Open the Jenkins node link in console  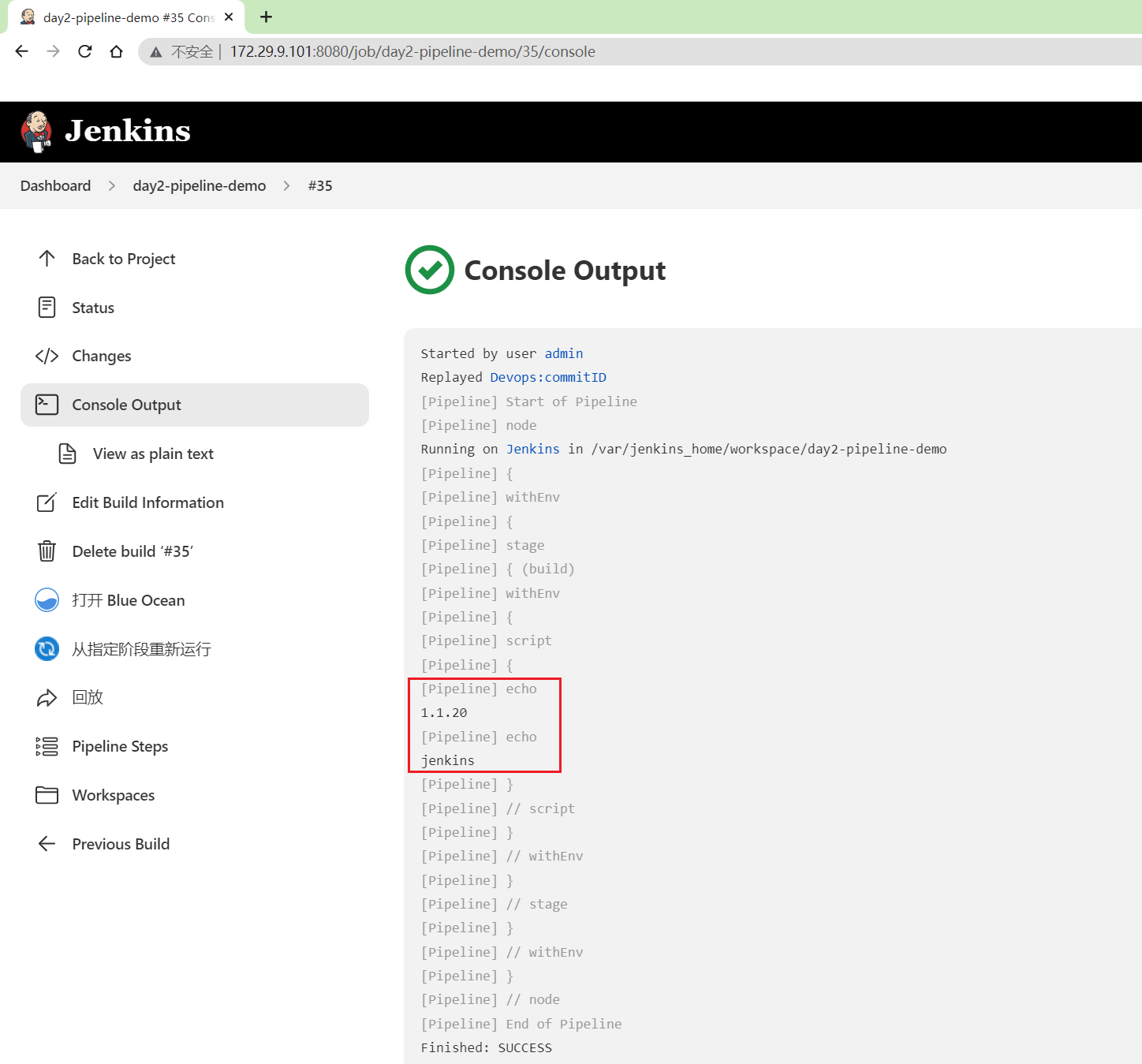(532, 449)
